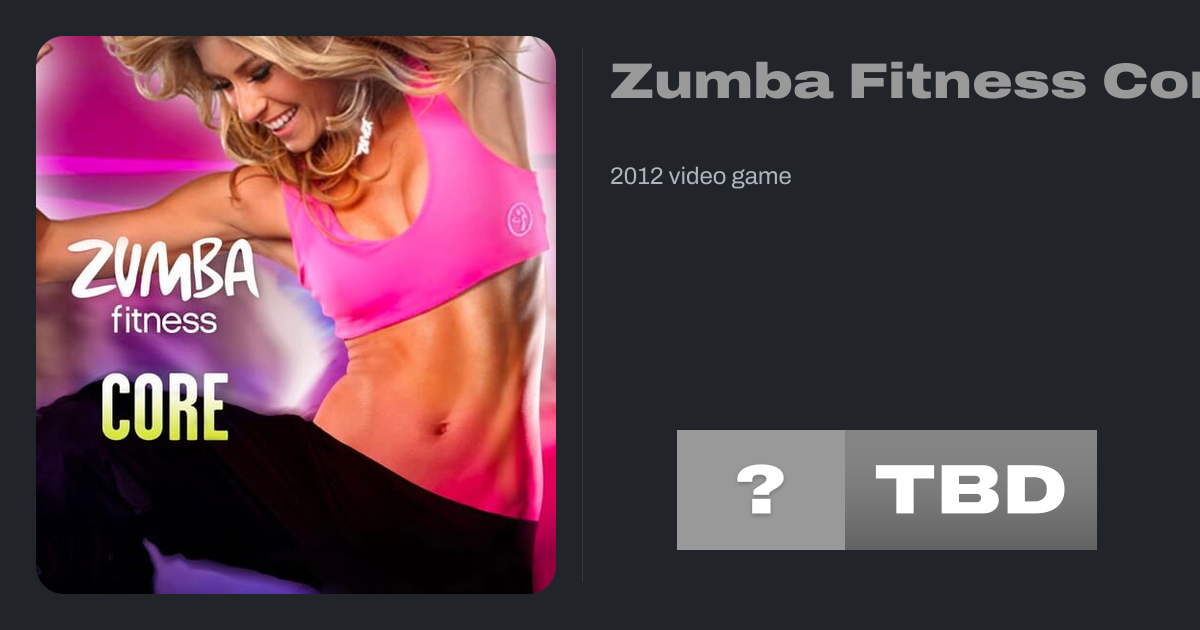Click the yellow CORE text on cover
The height and width of the screenshot is (630, 1200).
(165, 408)
